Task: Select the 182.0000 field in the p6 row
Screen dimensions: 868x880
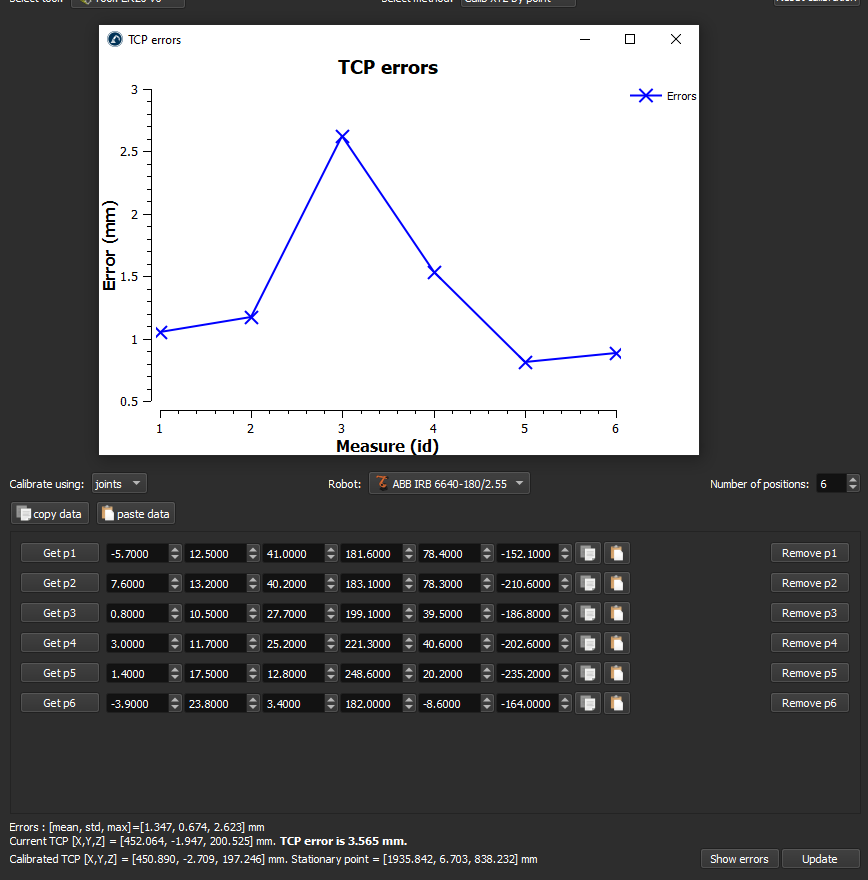Action: click(x=370, y=703)
